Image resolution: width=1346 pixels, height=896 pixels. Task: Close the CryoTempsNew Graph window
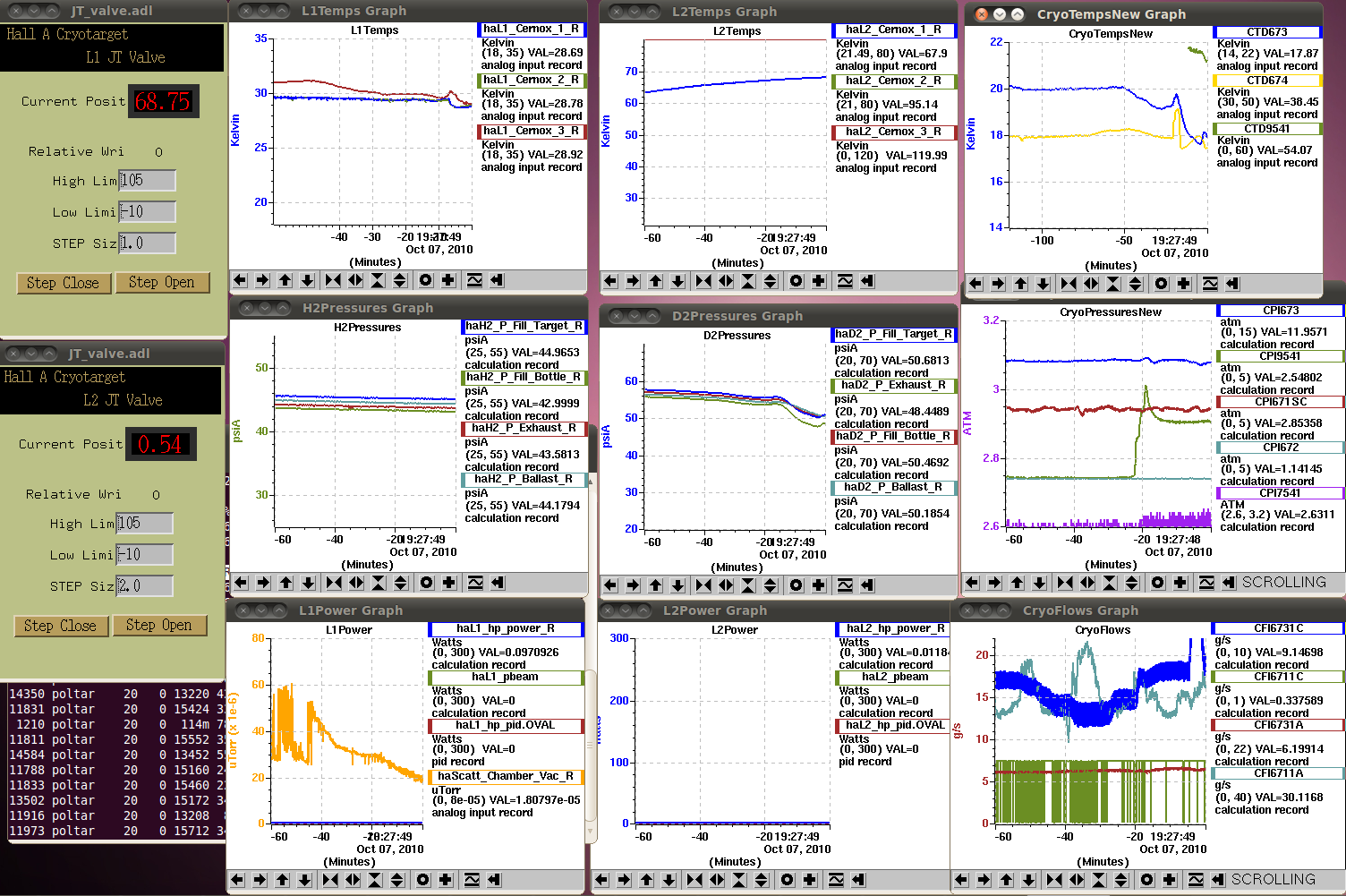tap(981, 14)
